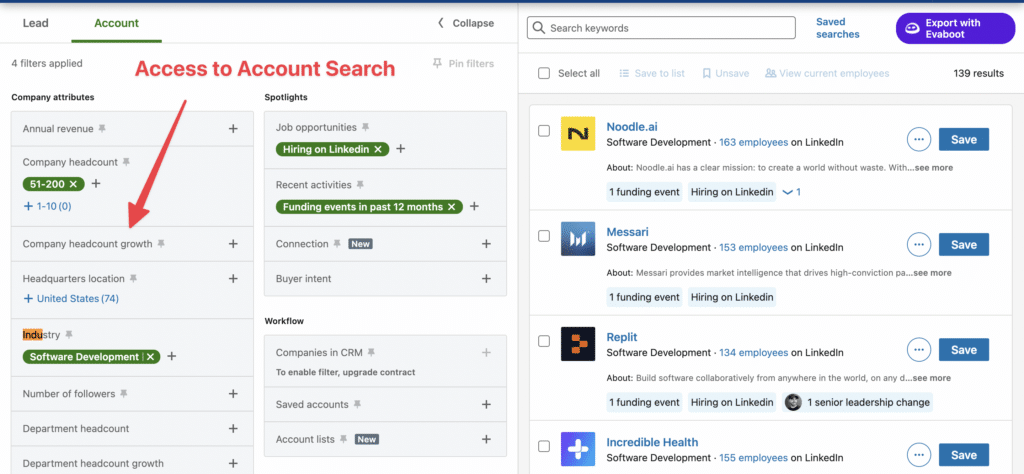Viewport: 1024px width, 474px height.
Task: Remove Funding events in past 12 months chip
Action: [451, 207]
